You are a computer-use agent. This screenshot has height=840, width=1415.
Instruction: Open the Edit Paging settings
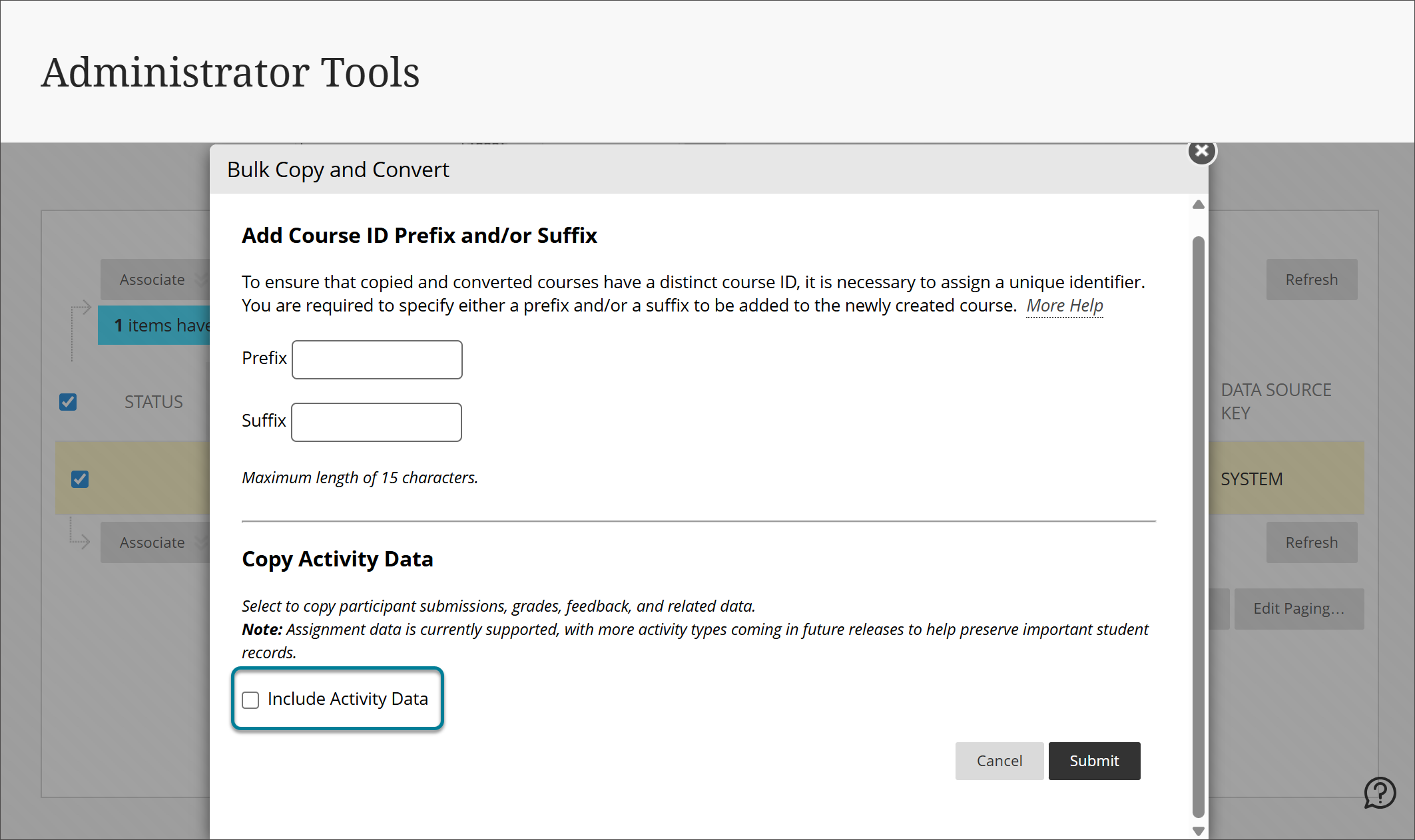pyautogui.click(x=1298, y=608)
